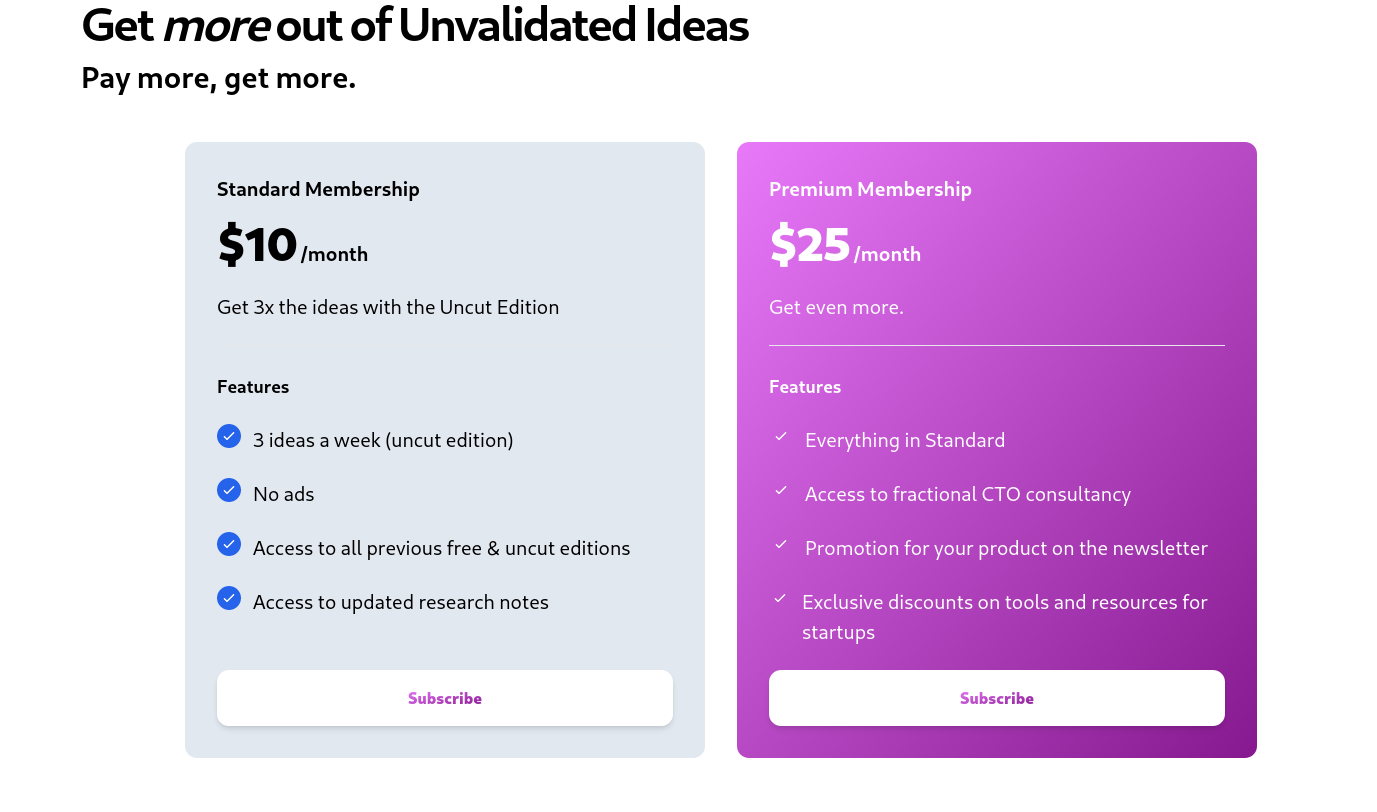Viewport: 1377px width, 812px height.
Task: Subscribe to the Standard Membership plan
Action: coord(445,698)
